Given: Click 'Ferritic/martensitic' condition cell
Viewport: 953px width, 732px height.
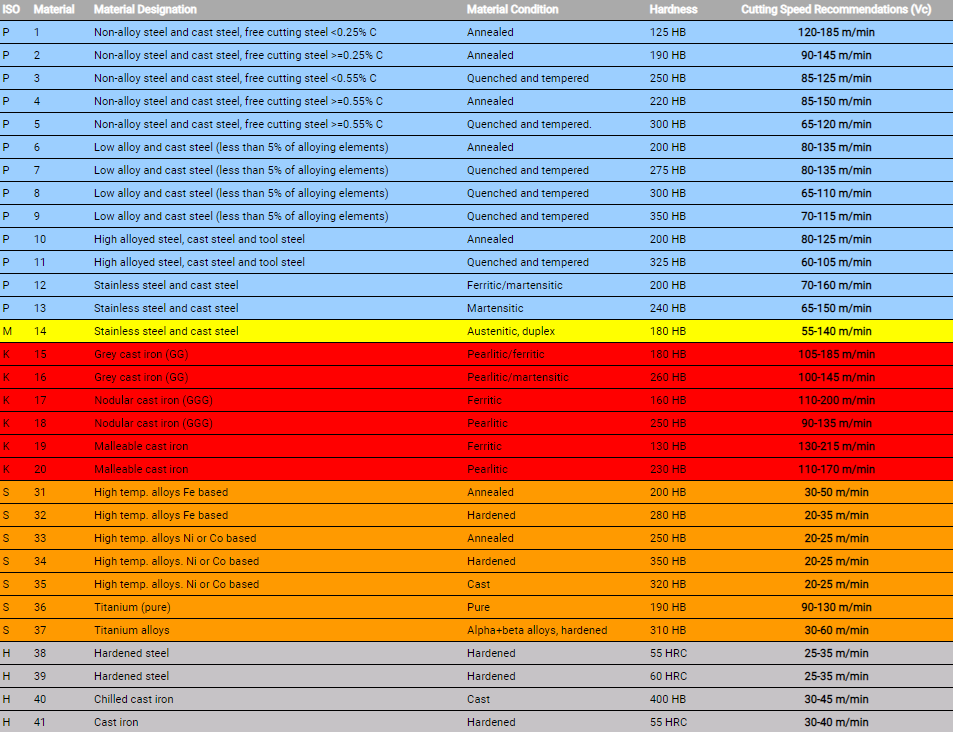Looking at the screenshot, I should (x=515, y=285).
